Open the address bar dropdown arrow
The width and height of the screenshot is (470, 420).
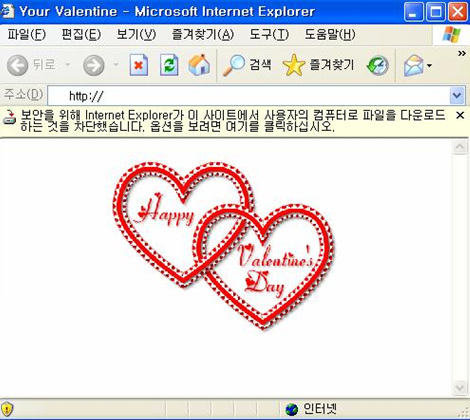point(457,96)
